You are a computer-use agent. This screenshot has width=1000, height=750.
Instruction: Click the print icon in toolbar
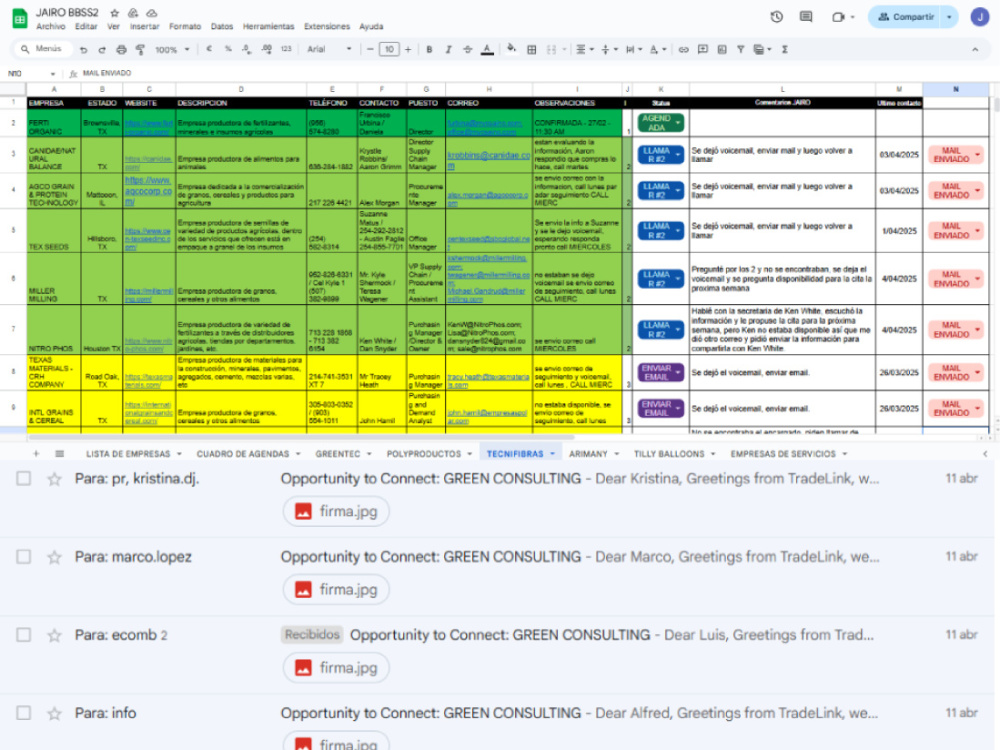point(121,49)
